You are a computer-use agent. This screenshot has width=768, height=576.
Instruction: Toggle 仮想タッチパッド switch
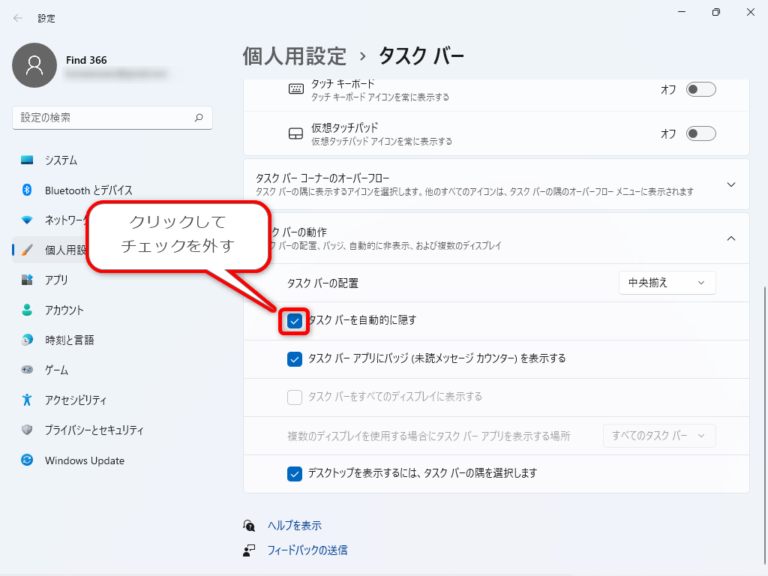[x=700, y=134]
